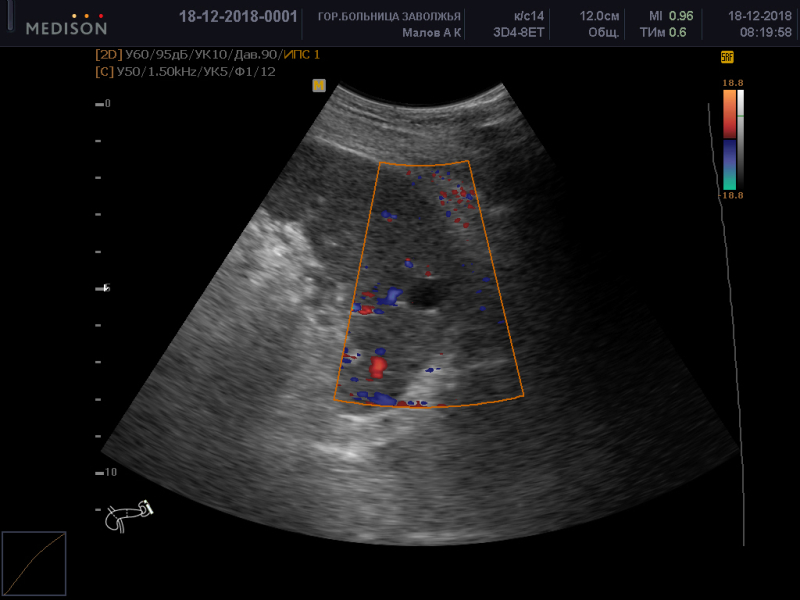The image size is (800, 600).
Task: Click operator name Малов А К
Action: [432, 33]
